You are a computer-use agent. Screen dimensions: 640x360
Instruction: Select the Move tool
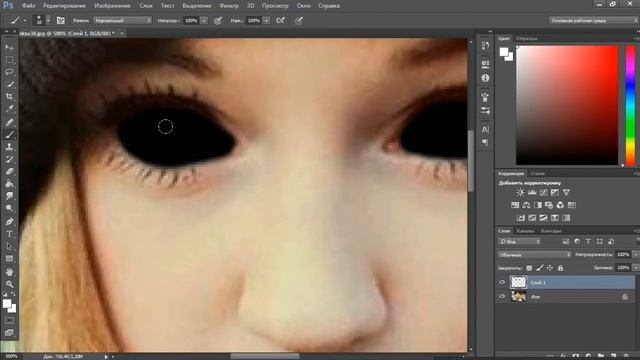(x=9, y=47)
